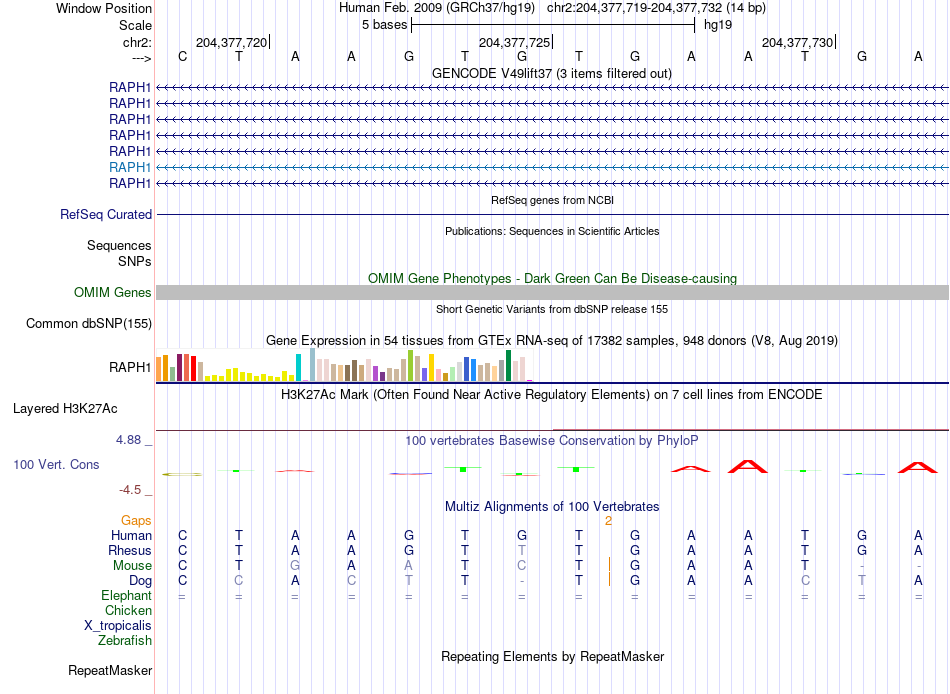Click the light blue RAPH1 transcript label

[130, 167]
